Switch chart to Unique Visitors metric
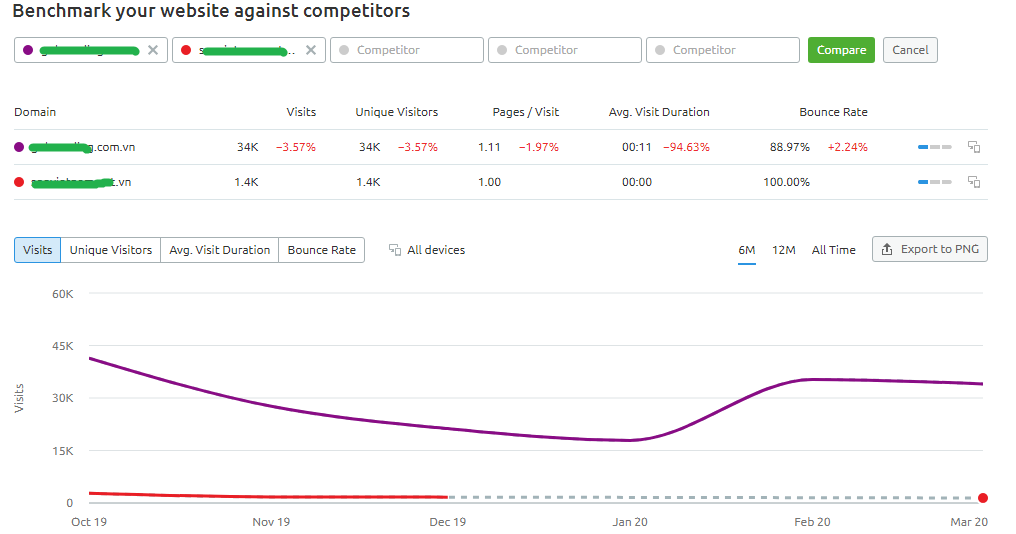The width and height of the screenshot is (1016, 534). pyautogui.click(x=111, y=250)
